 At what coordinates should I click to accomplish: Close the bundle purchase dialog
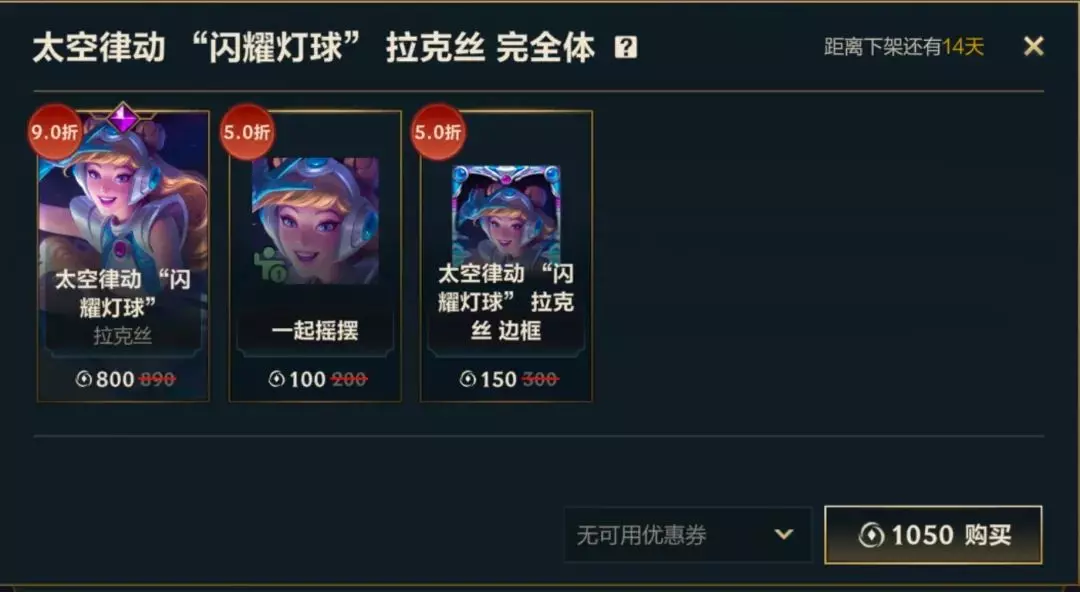(x=1033, y=46)
